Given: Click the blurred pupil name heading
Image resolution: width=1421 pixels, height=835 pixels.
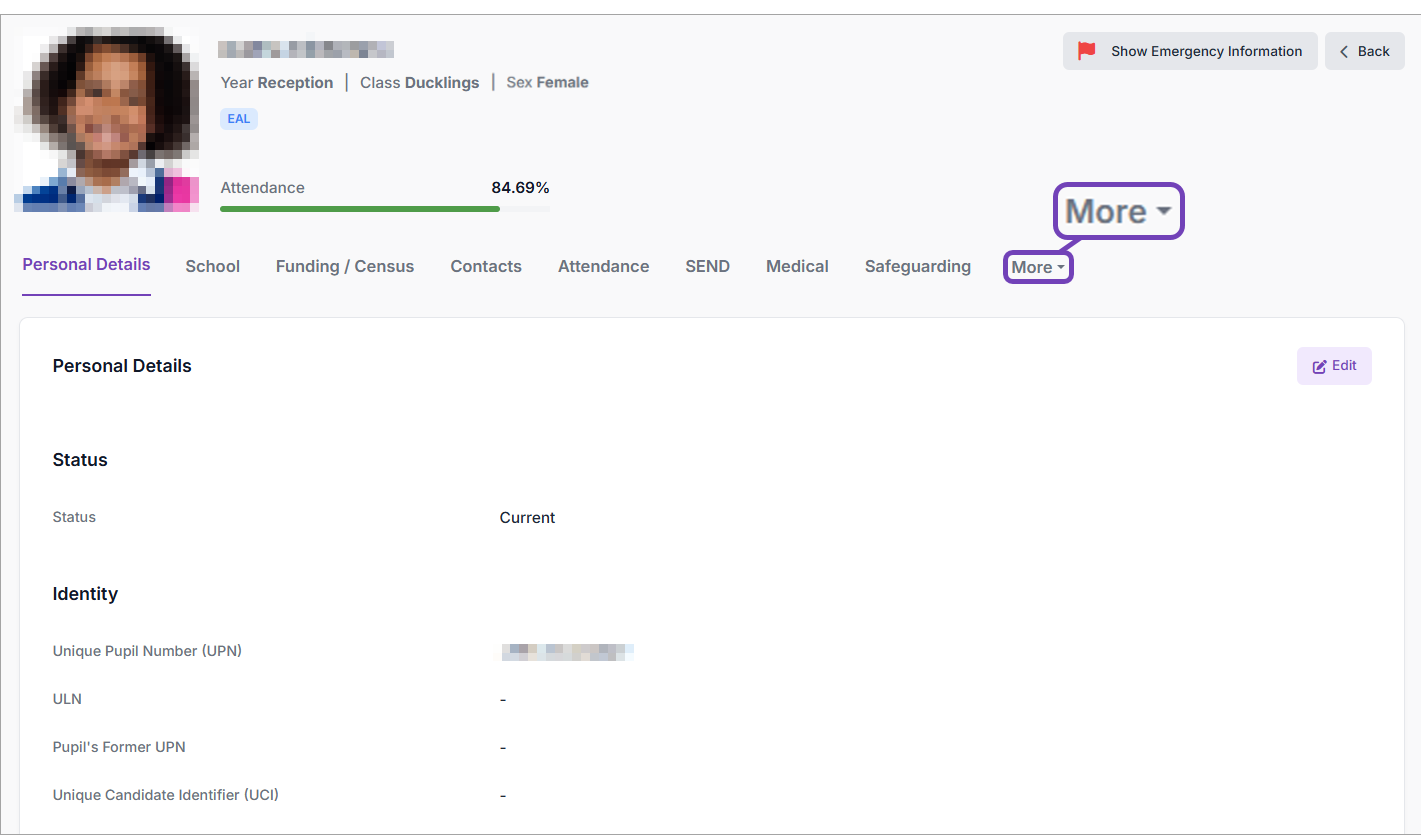Looking at the screenshot, I should [306, 50].
